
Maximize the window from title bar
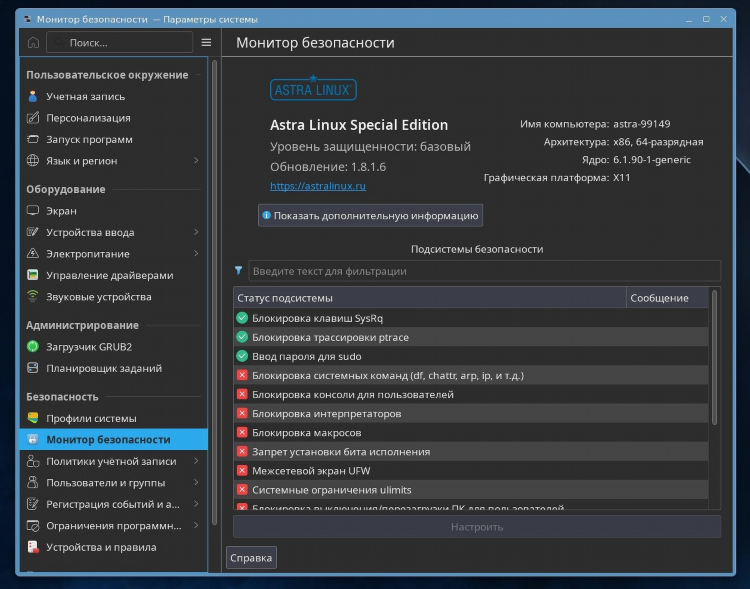[x=706, y=19]
